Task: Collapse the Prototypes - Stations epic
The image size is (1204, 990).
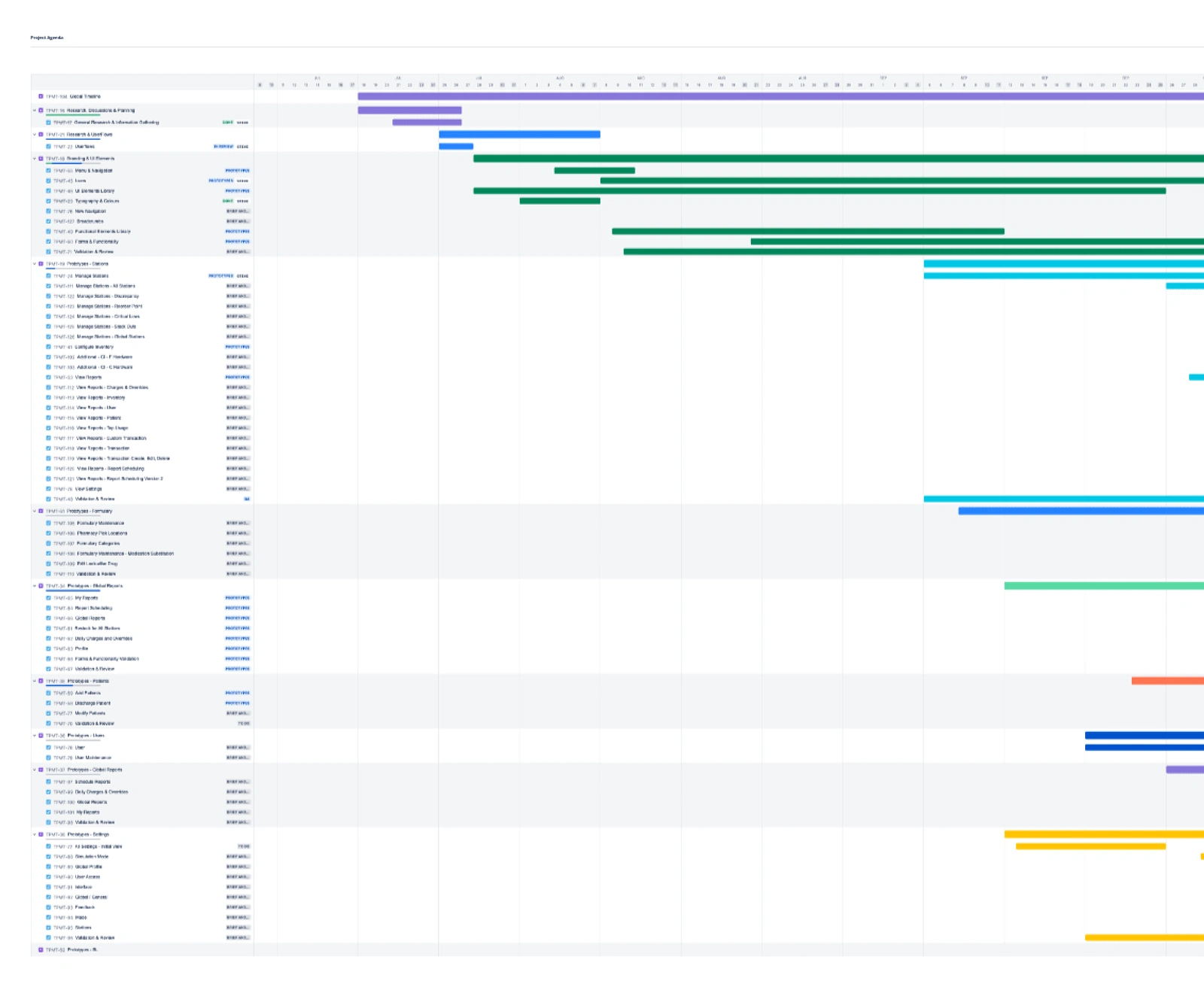Action: 35,264
